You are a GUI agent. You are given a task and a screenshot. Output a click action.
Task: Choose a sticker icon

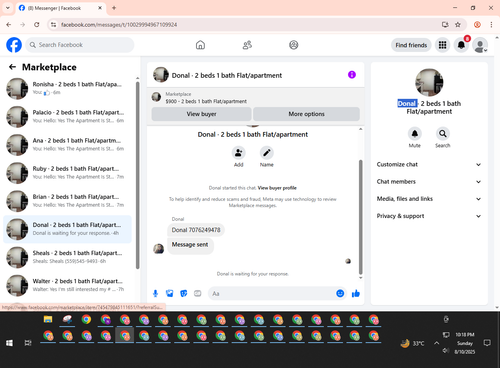coord(184,293)
